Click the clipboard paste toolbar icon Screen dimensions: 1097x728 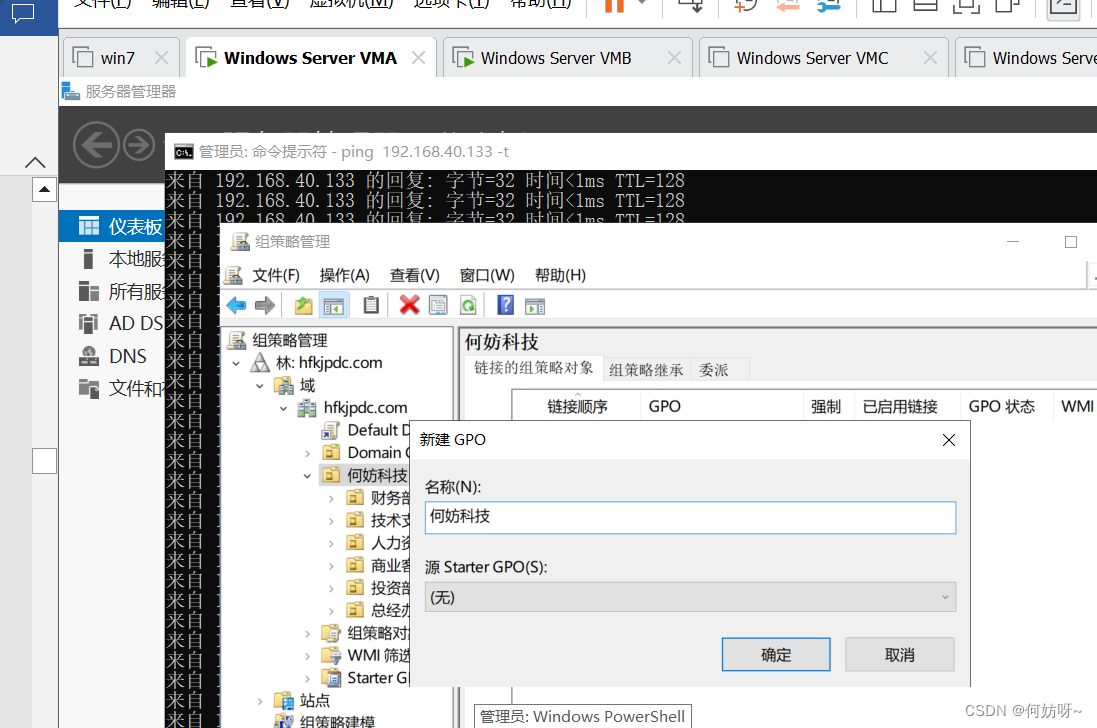(371, 305)
